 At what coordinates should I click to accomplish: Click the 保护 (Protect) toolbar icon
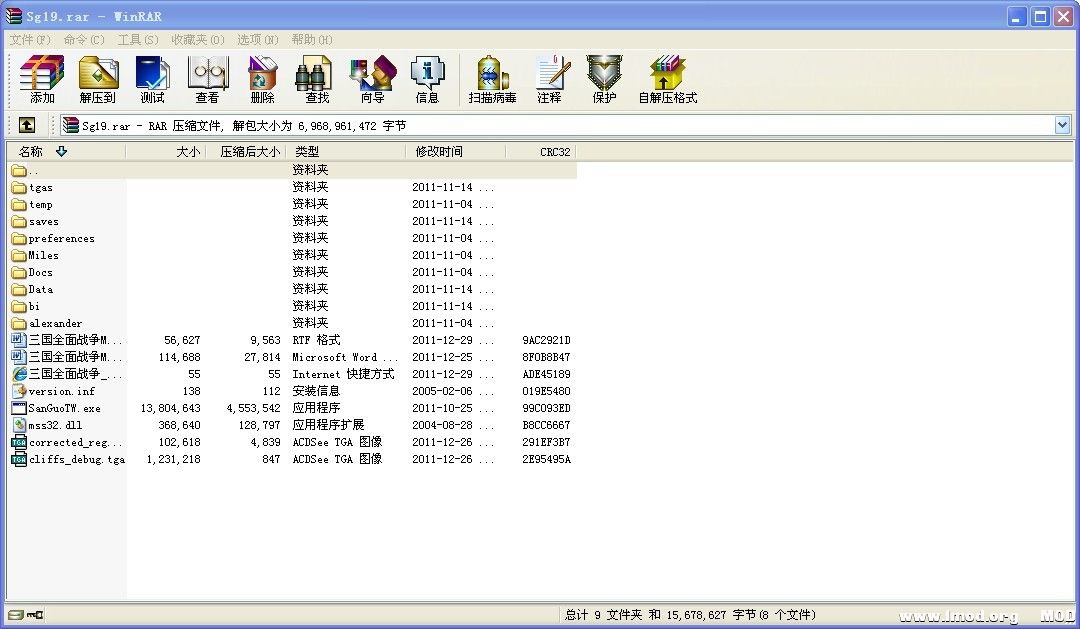[604, 79]
